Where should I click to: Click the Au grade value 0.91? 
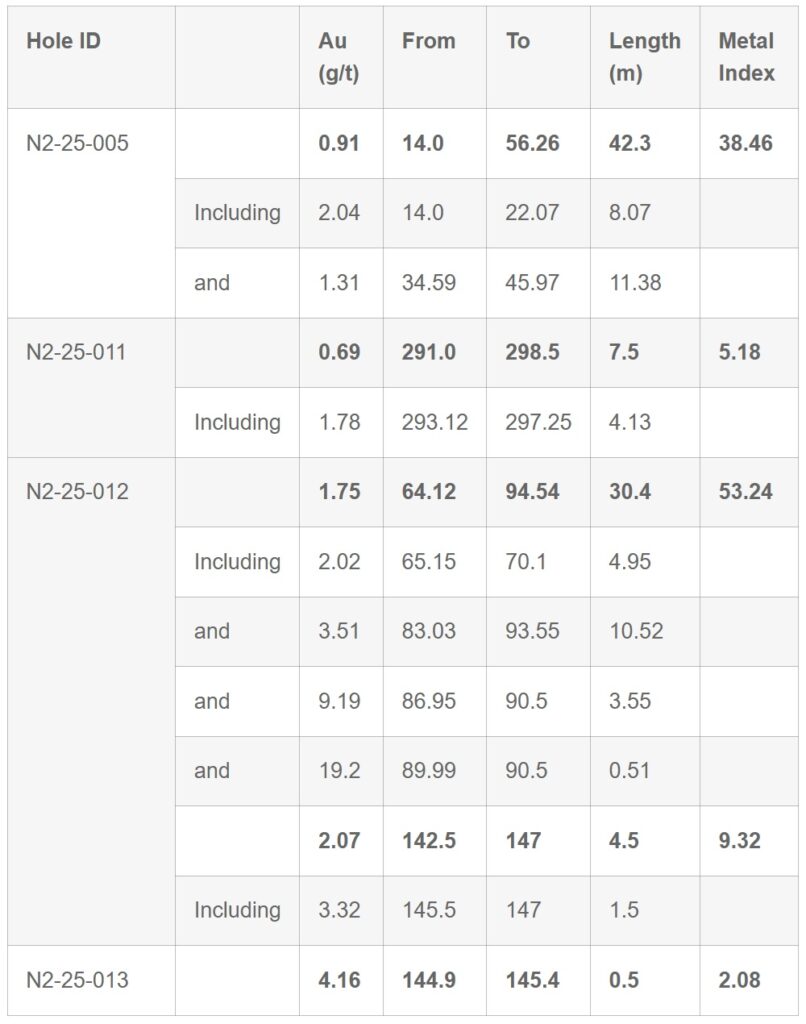pos(339,143)
